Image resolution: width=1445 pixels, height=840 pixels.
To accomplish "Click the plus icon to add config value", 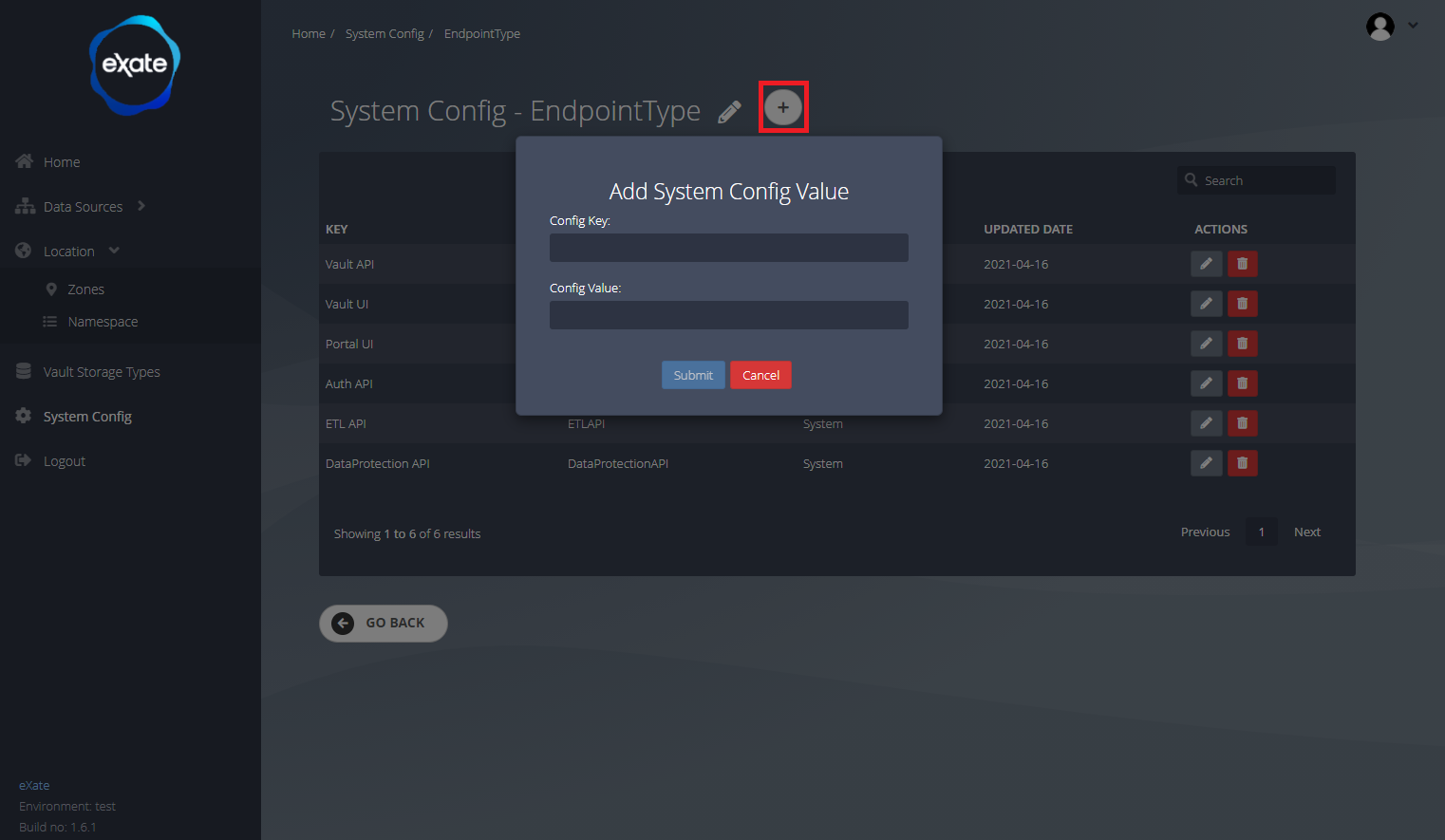I will [782, 107].
